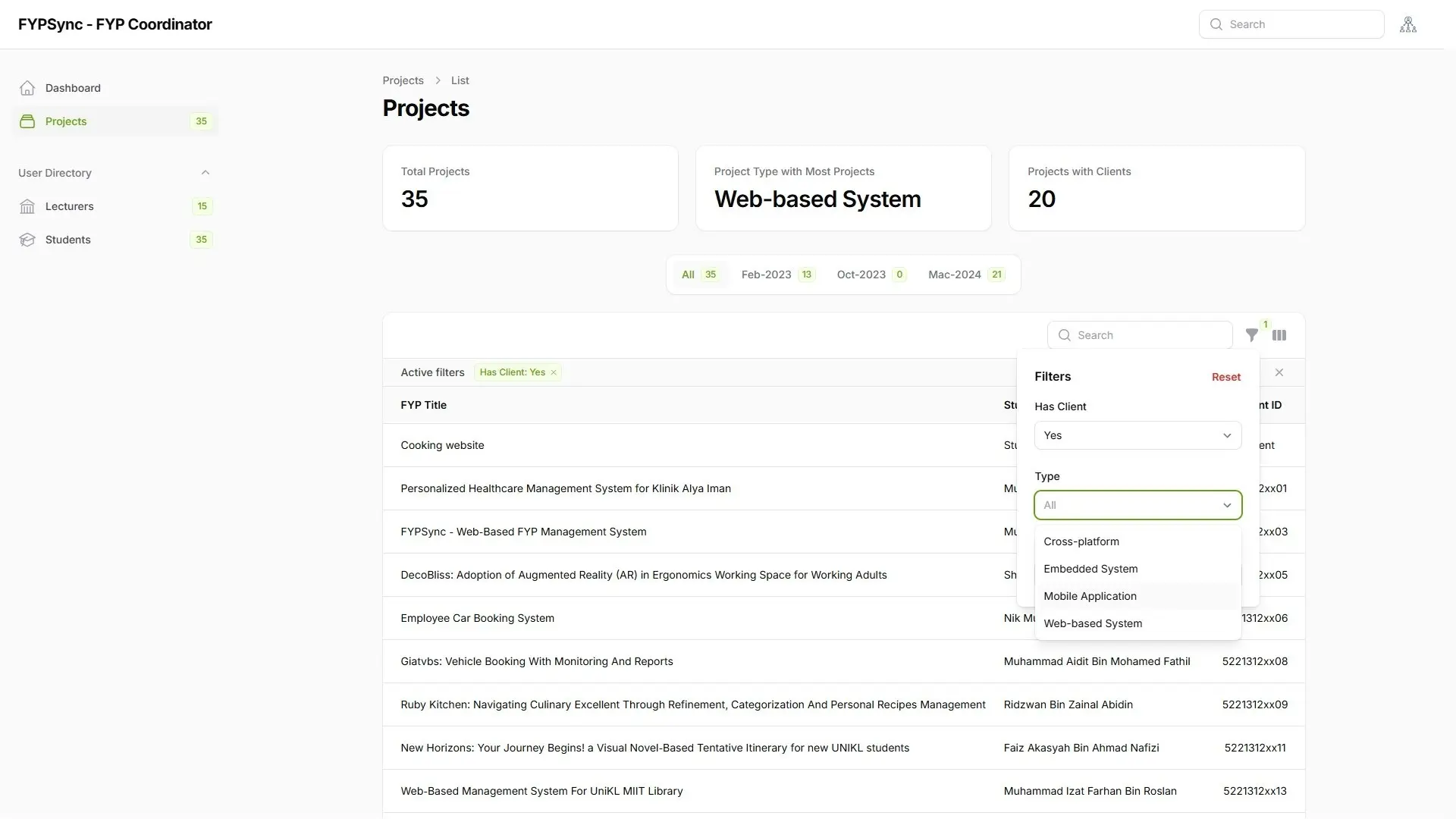Open the Type dropdown currently set to 'All'
This screenshot has height=819, width=1456.
pyautogui.click(x=1137, y=505)
